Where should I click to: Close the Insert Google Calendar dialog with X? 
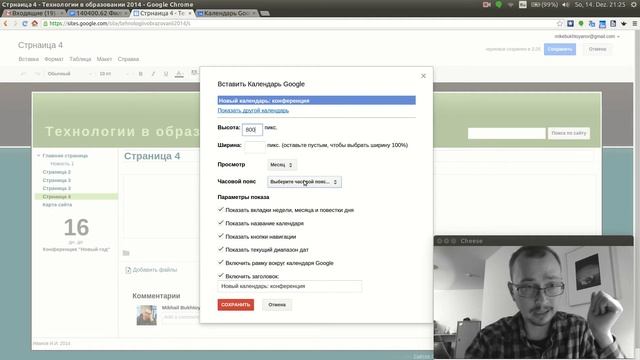pos(423,76)
